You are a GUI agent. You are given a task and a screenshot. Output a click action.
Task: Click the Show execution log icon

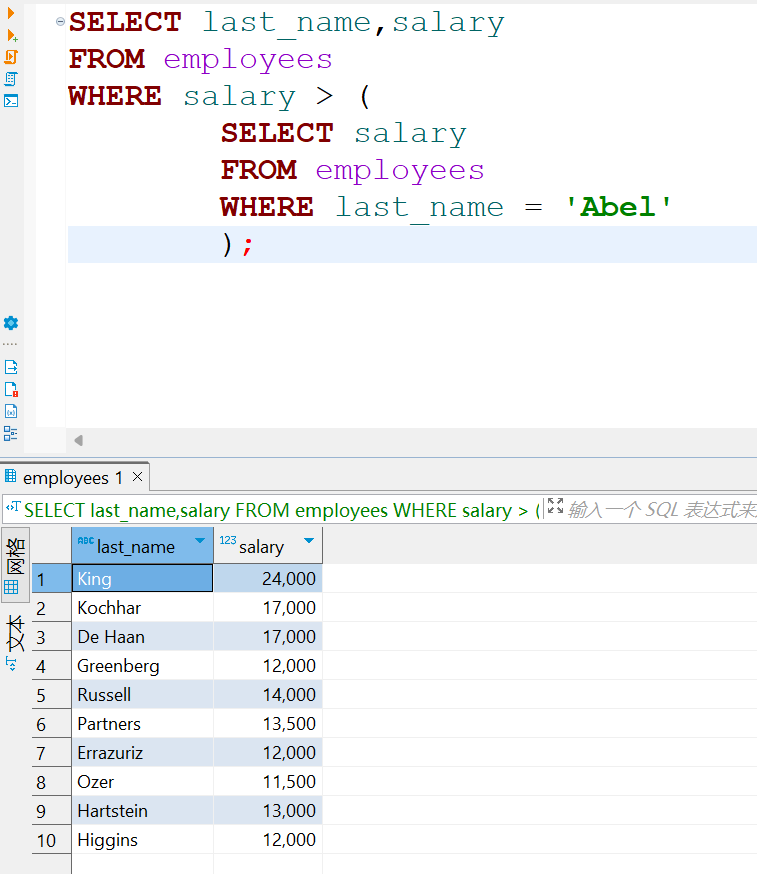11,389
